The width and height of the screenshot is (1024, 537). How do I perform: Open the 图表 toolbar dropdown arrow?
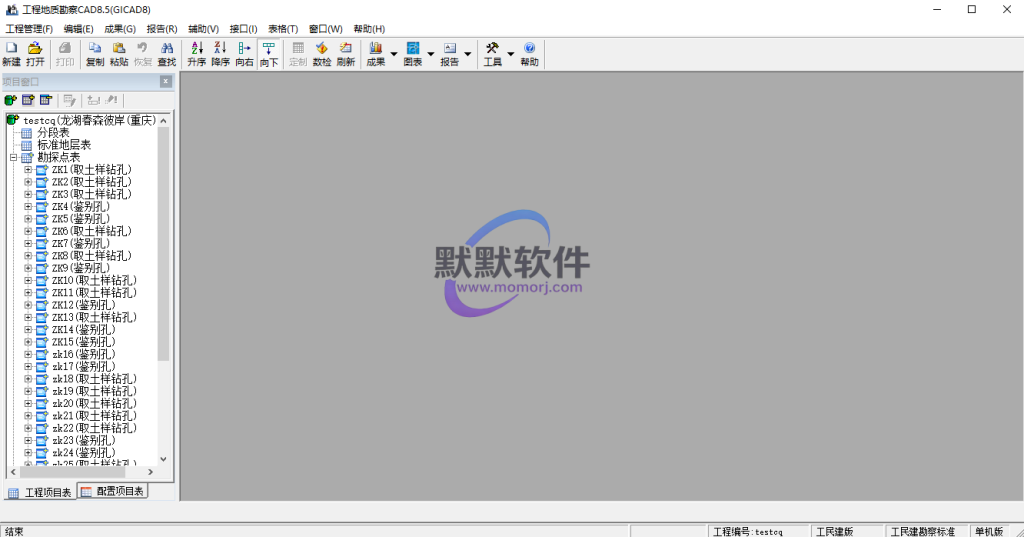[x=430, y=54]
